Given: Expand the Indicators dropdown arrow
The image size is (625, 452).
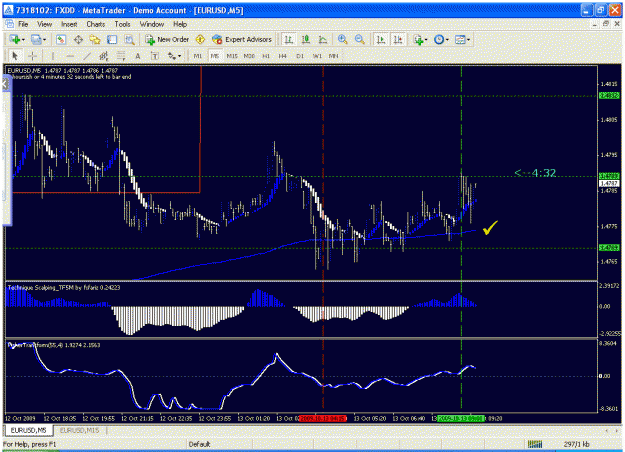Looking at the screenshot, I should [x=426, y=39].
